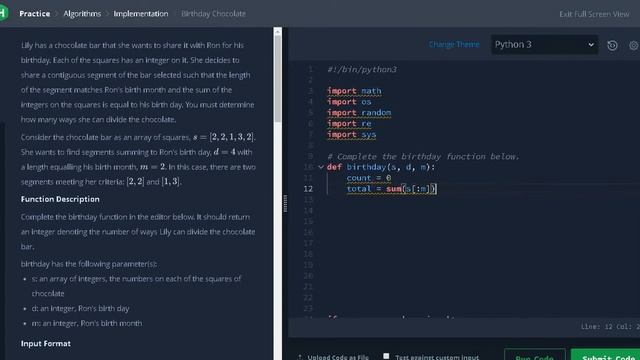Image resolution: width=640 pixels, height=360 pixels.
Task: Click the 'import sys' line
Action: coord(351,134)
